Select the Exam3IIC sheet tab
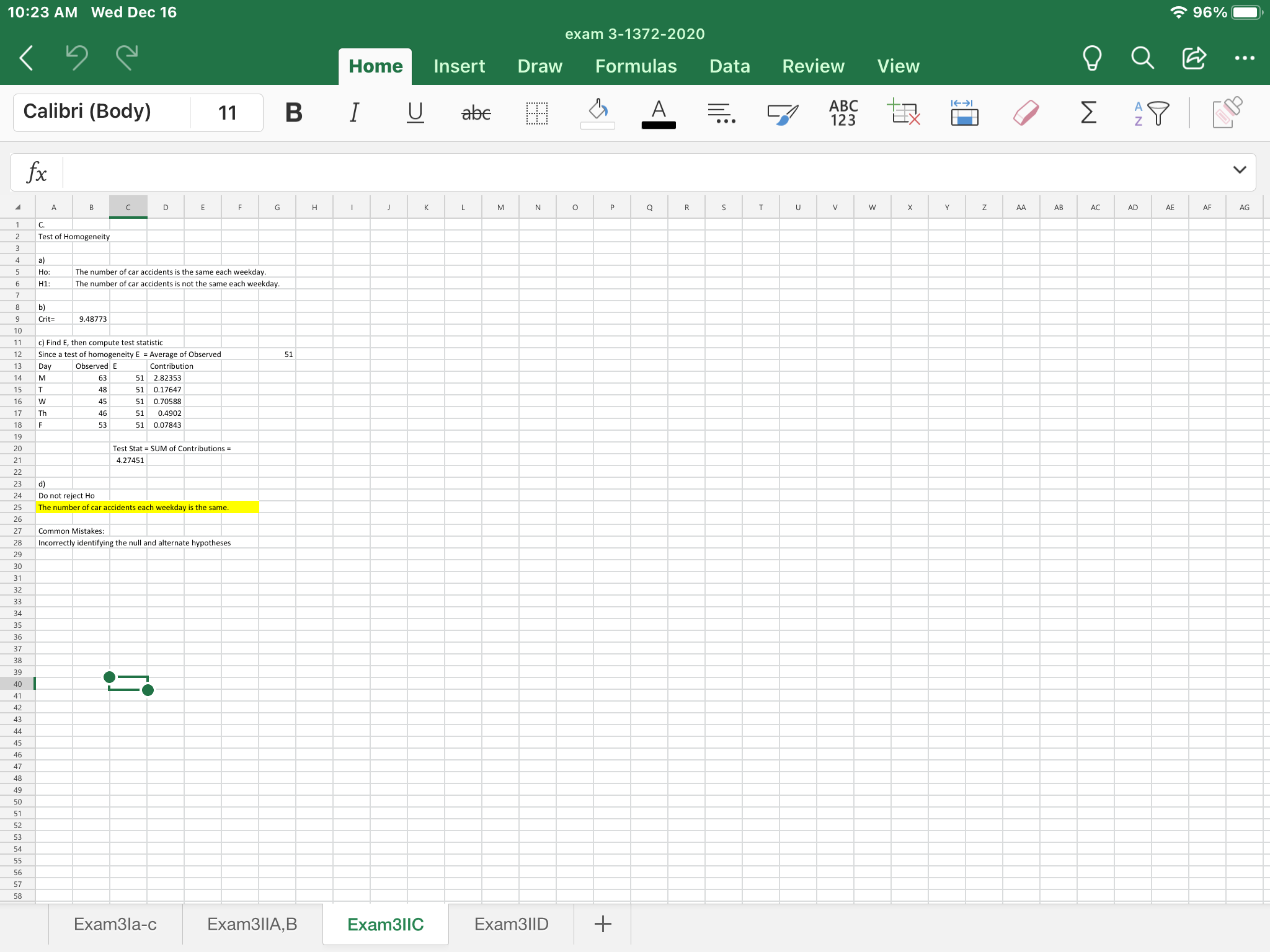1270x952 pixels. (x=385, y=923)
